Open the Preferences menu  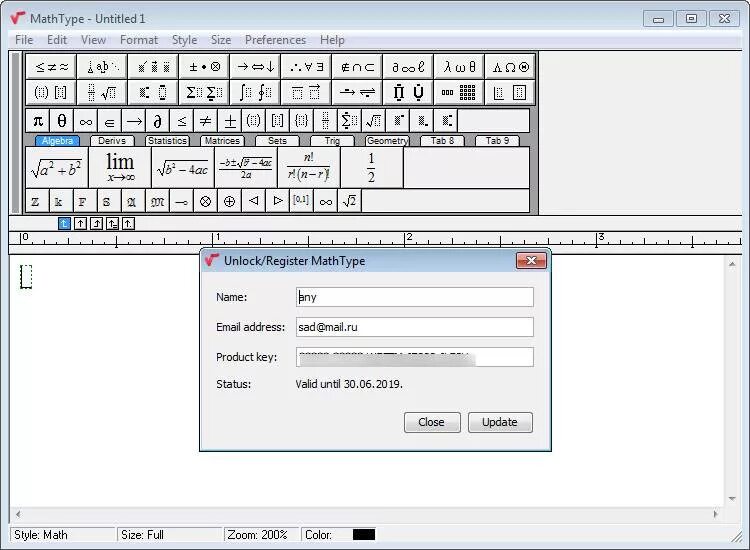pos(276,40)
